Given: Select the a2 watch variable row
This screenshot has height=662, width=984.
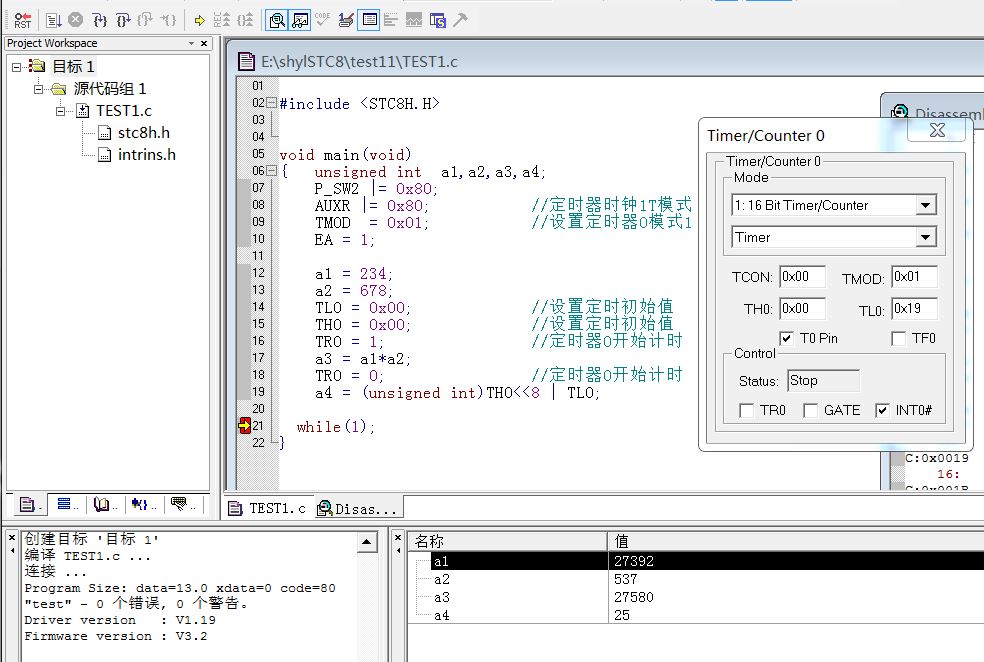Looking at the screenshot, I should click(696, 579).
